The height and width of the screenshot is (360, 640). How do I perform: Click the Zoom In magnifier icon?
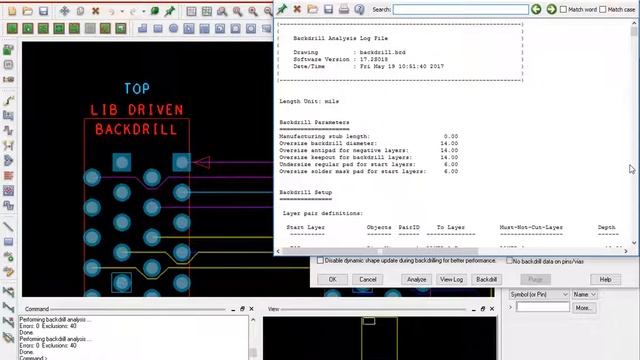pyautogui.click(x=253, y=11)
